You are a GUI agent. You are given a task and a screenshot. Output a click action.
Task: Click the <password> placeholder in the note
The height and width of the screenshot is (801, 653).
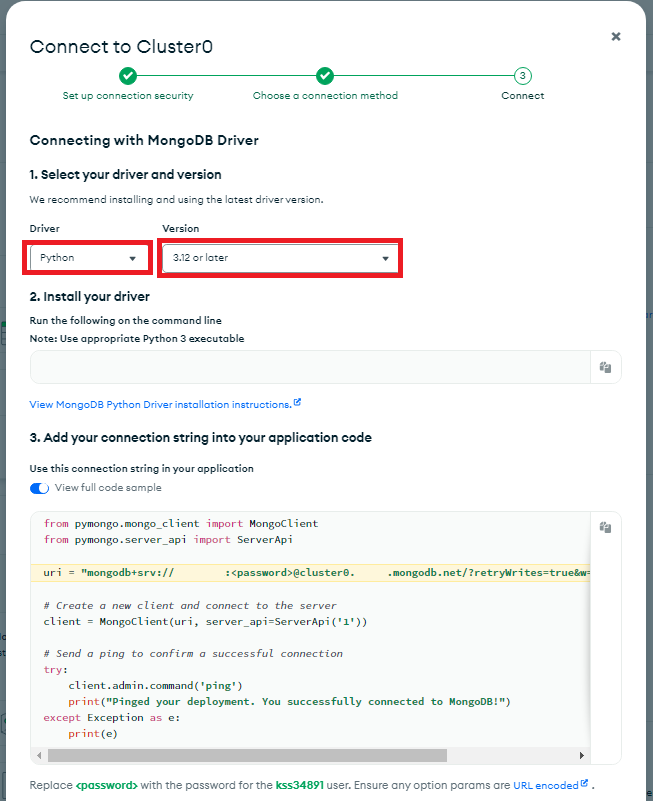point(106,785)
